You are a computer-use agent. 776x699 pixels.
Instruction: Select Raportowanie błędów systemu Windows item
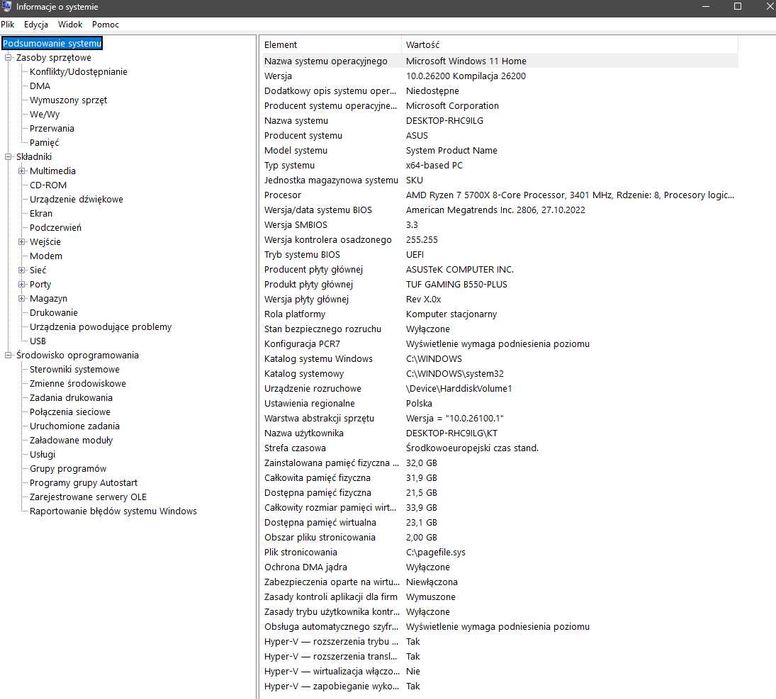pyautogui.click(x=113, y=511)
